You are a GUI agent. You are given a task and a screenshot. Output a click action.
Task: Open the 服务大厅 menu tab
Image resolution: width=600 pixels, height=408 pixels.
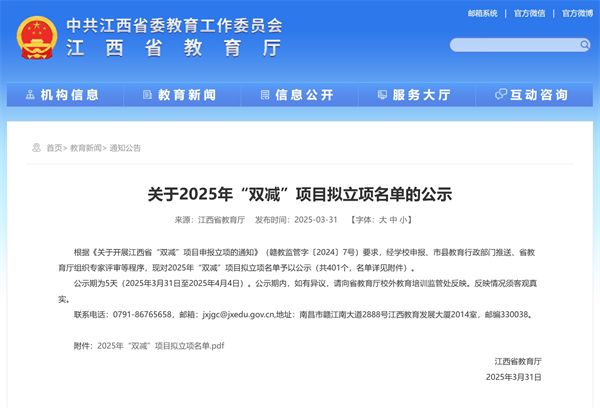point(421,95)
